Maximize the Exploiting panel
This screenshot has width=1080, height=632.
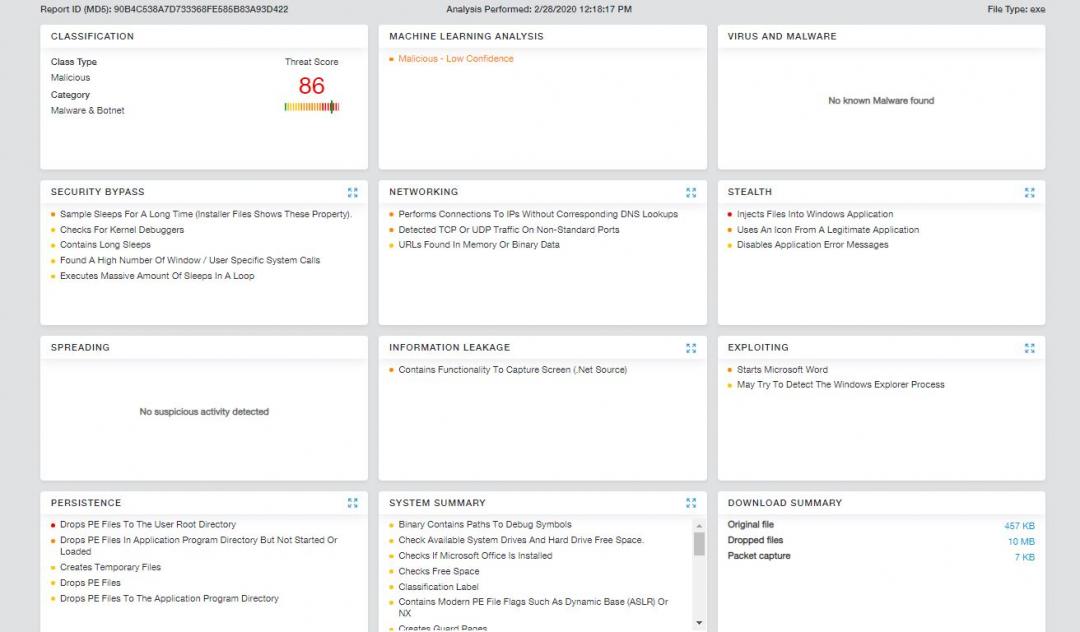coord(1029,348)
